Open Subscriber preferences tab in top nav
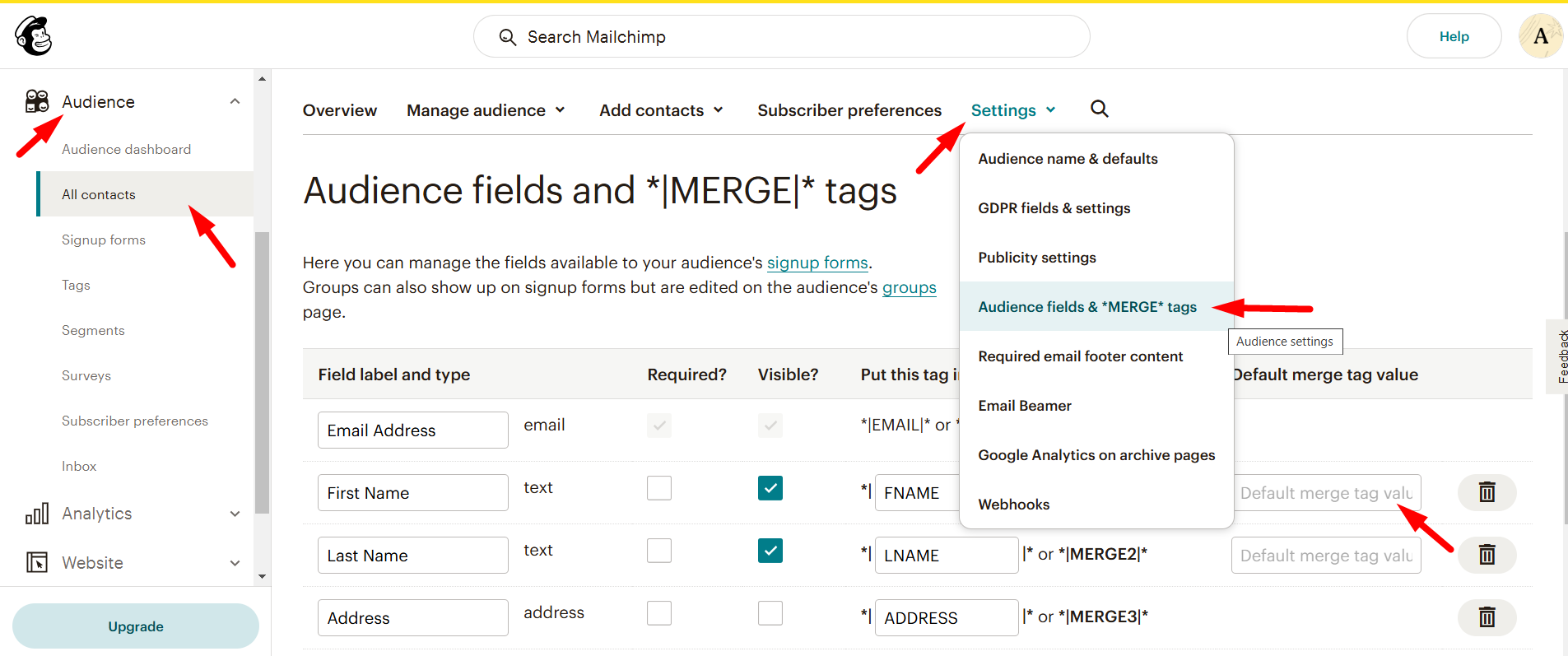The image size is (1568, 656). 849,110
